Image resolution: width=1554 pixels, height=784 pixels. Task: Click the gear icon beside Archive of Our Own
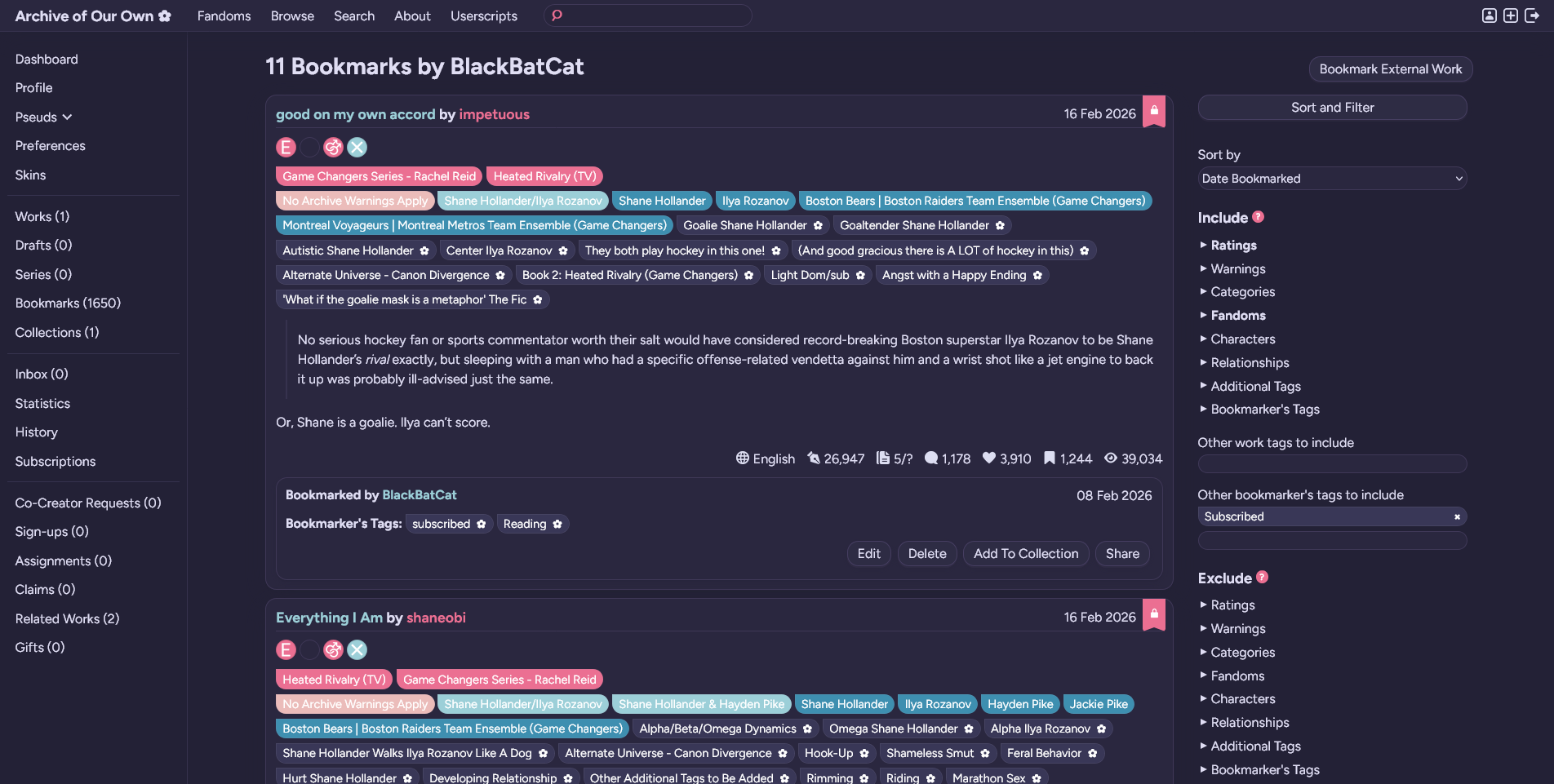click(165, 16)
